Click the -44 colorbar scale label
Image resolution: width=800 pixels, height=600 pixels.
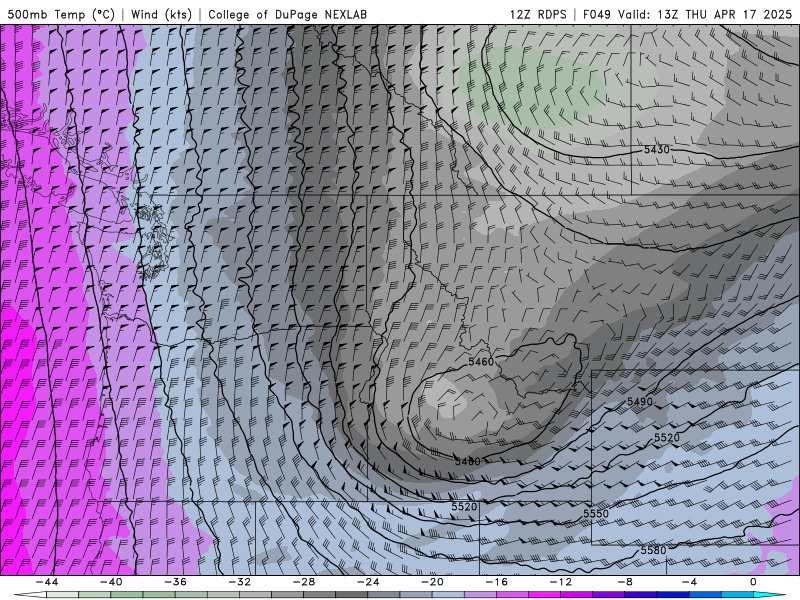pyautogui.click(x=47, y=582)
